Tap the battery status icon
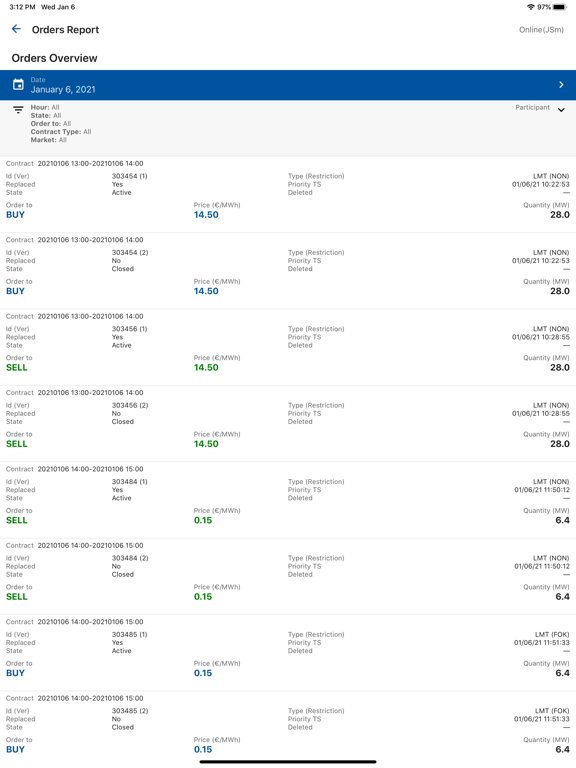This screenshot has height=768, width=576. (x=560, y=7)
